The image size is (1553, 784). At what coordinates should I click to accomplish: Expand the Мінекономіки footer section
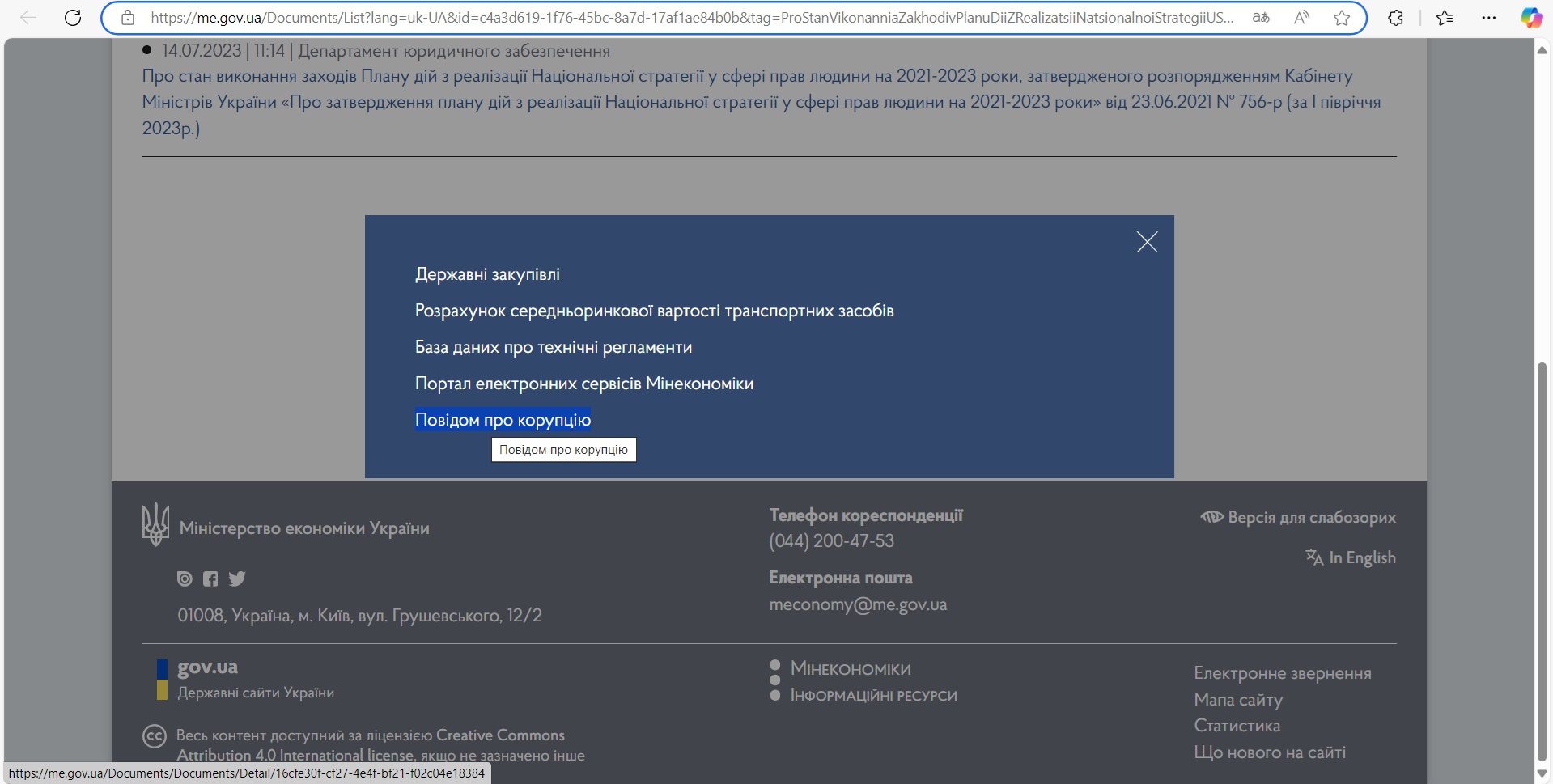point(850,669)
